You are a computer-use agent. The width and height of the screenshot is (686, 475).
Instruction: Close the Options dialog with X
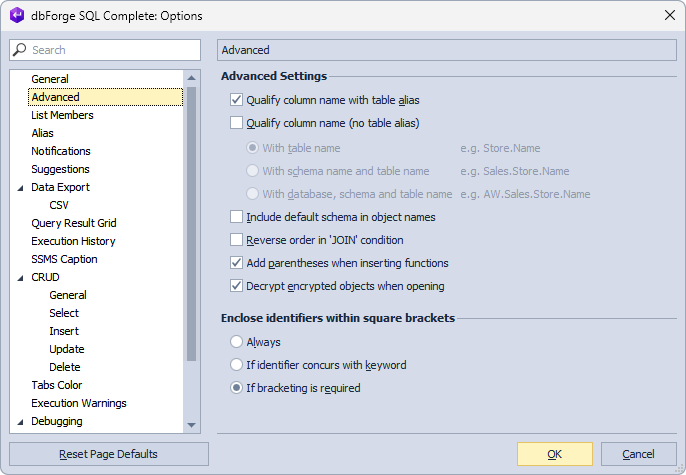[669, 15]
